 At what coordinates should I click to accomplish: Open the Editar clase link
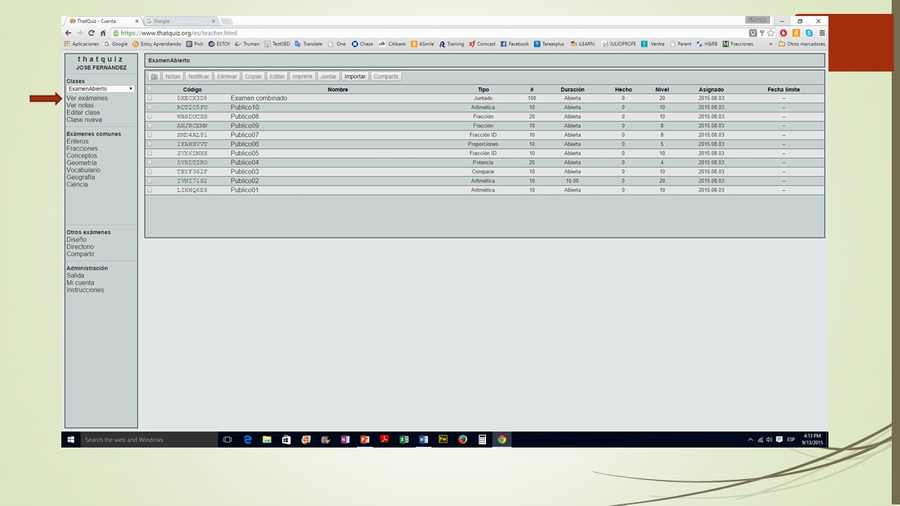tap(83, 112)
